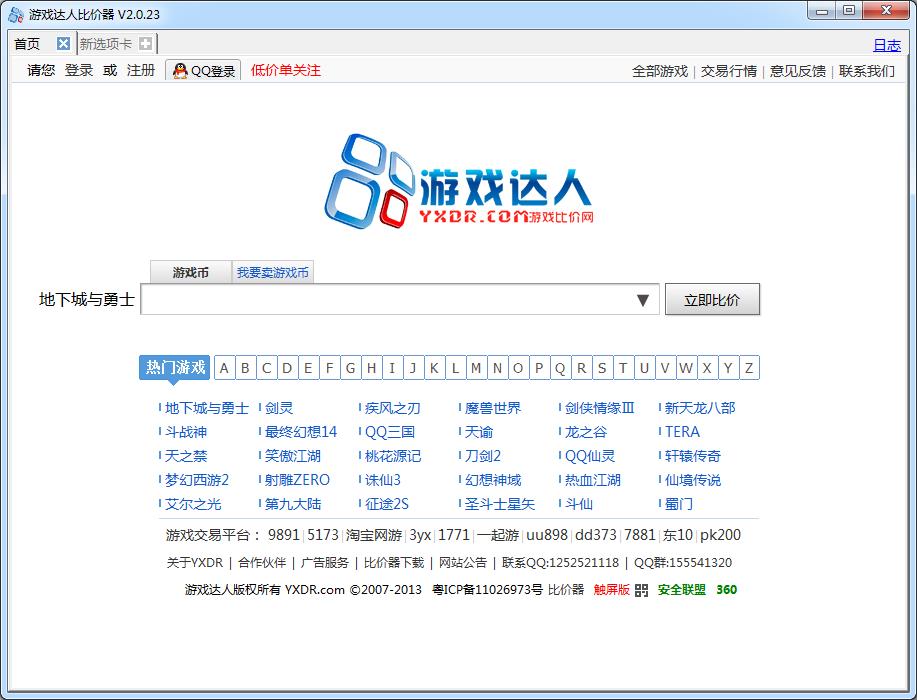Select game 新天龙八部

(x=700, y=408)
